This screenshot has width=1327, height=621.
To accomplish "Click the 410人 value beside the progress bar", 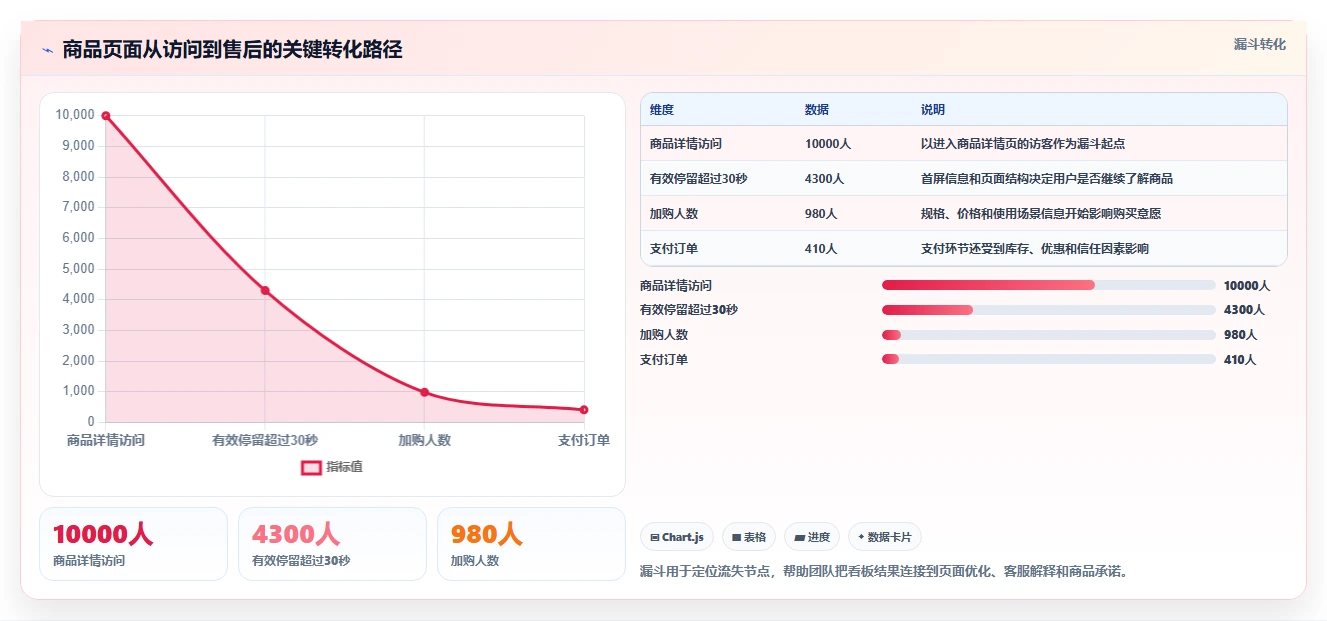I will tap(1240, 359).
